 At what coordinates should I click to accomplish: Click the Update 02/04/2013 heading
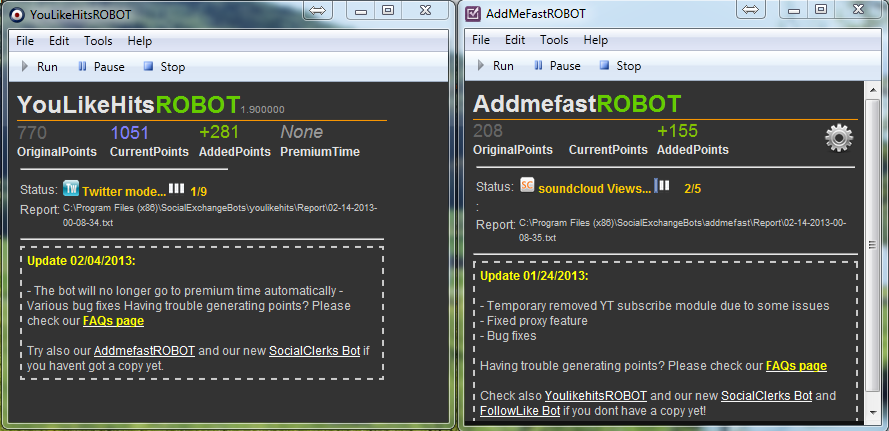click(81, 261)
